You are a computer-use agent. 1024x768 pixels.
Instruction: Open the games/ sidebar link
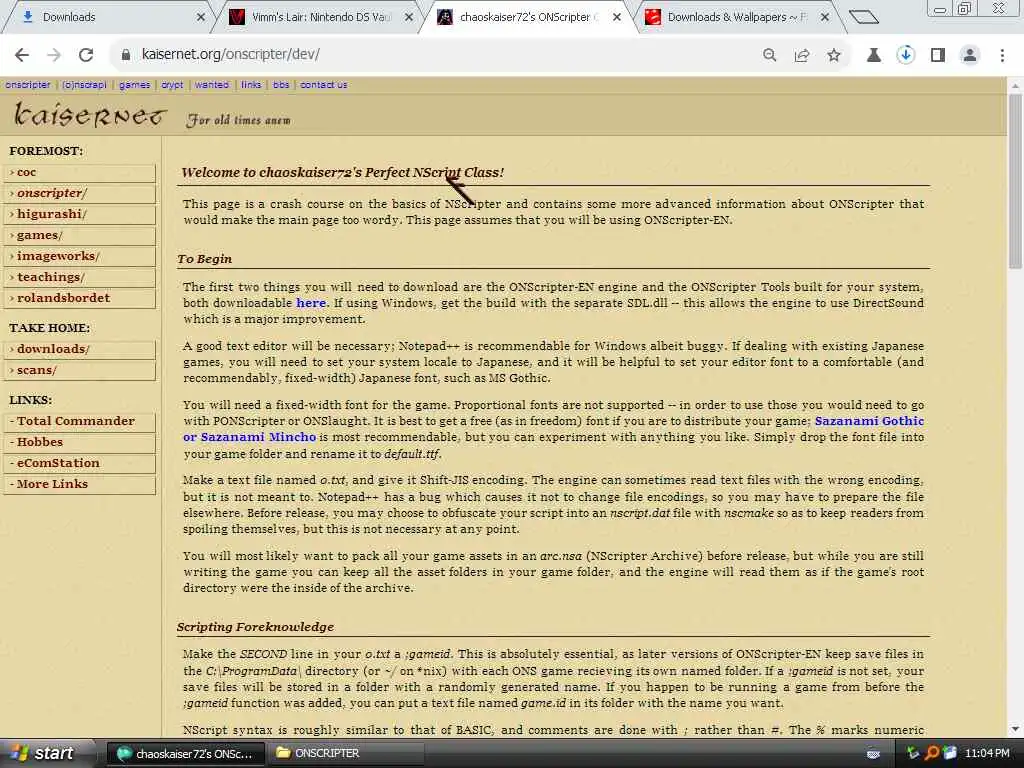[x=80, y=235]
